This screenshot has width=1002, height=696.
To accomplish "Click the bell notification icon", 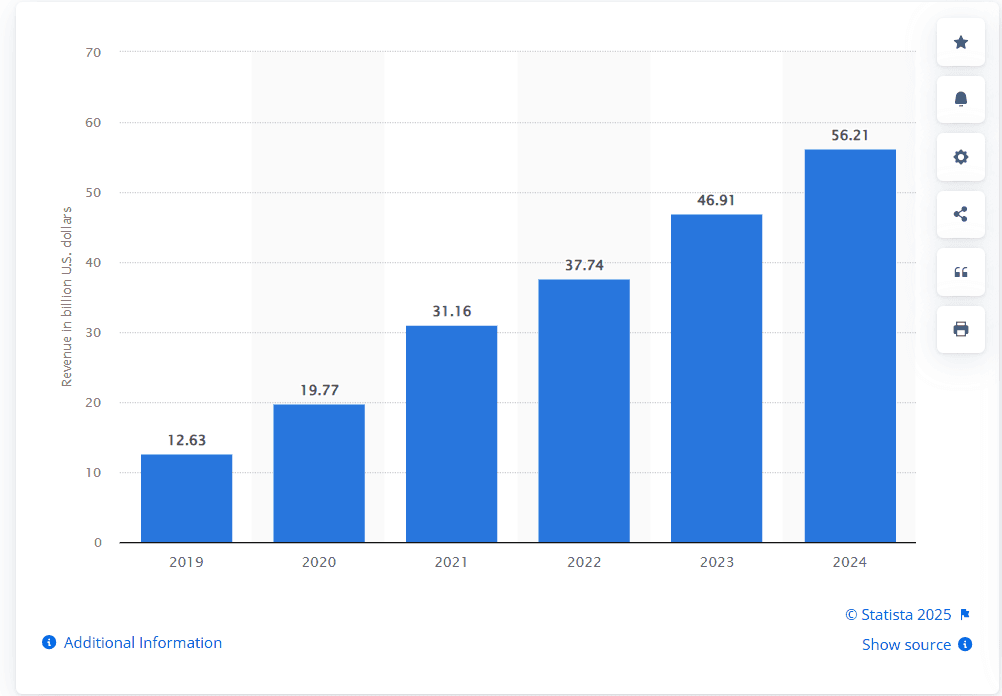I will click(x=960, y=99).
